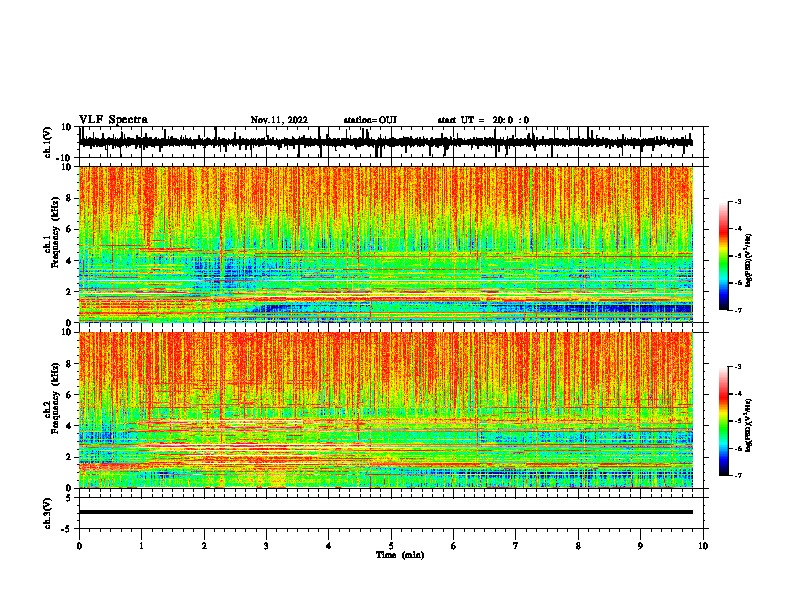Click time axis tick label "6"
The image size is (792, 612).
454,546
